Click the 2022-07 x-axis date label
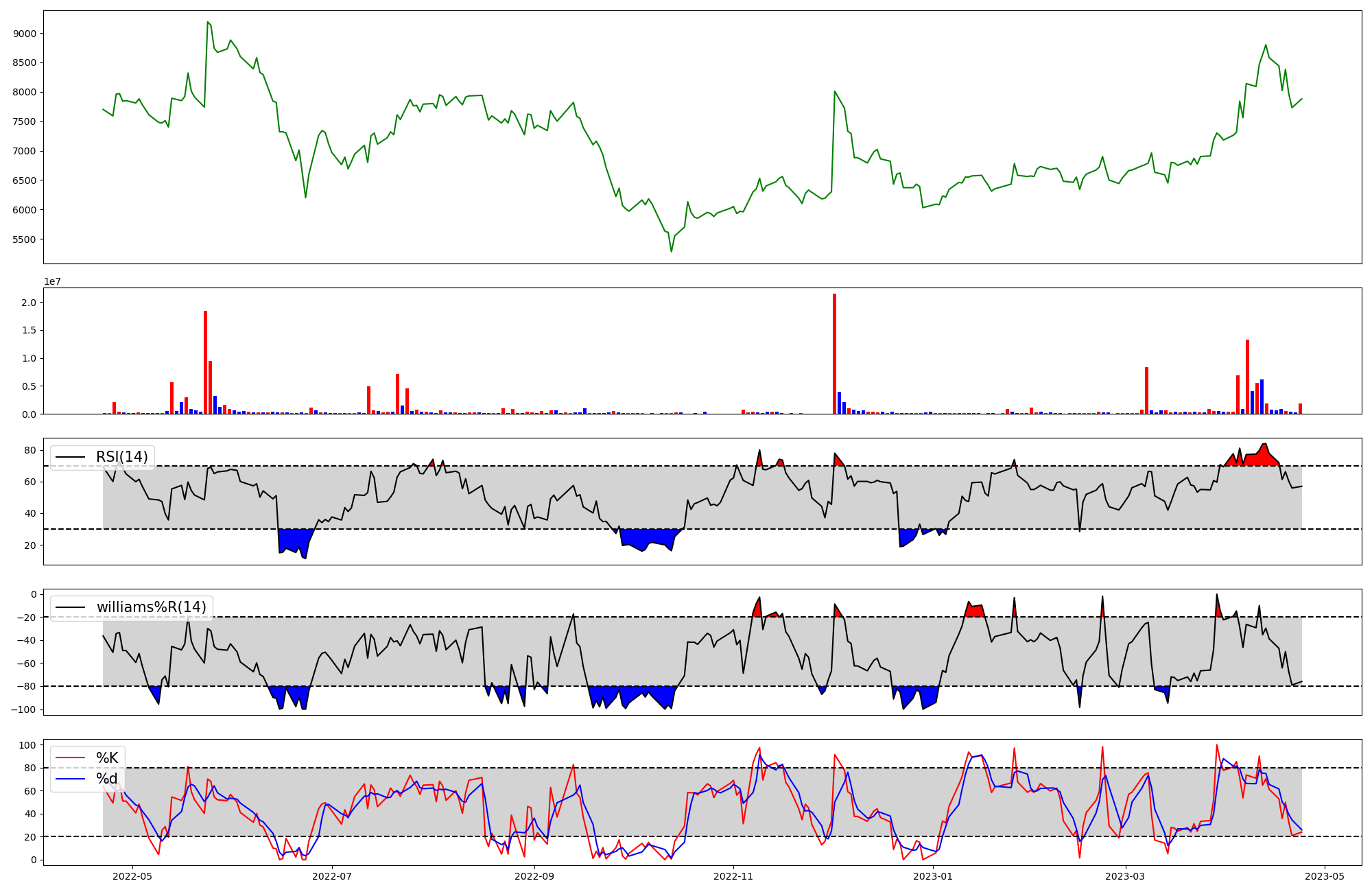This screenshot has height=892, width=1372. pos(332,876)
